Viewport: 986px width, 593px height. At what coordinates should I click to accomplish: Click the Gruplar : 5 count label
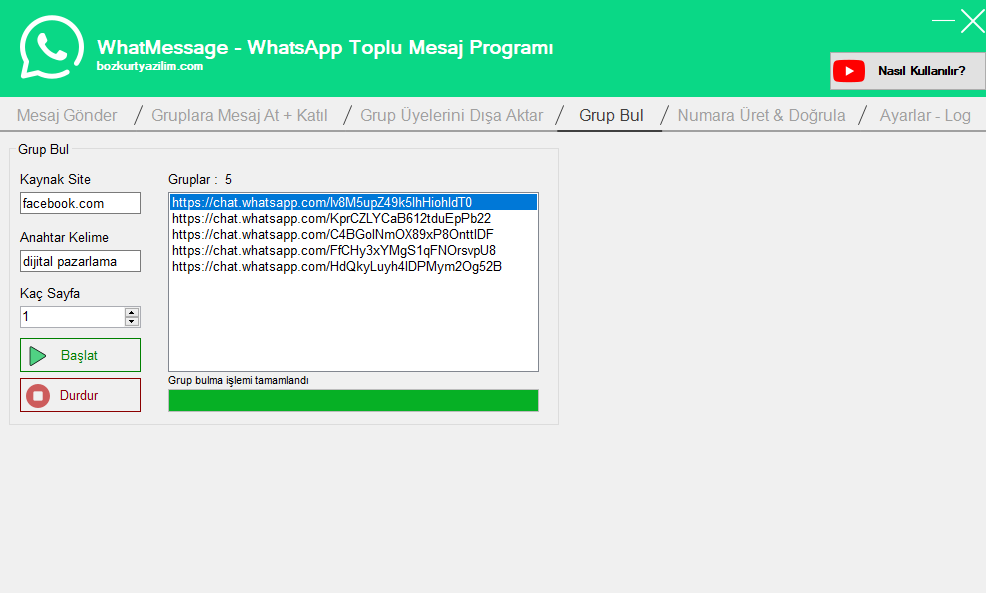pyautogui.click(x=200, y=180)
